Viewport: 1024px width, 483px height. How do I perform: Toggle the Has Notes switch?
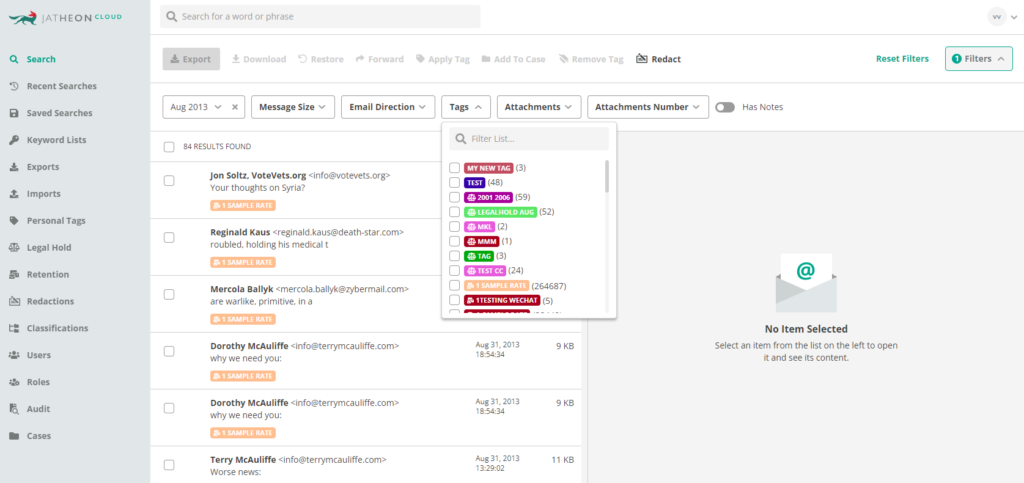tap(724, 107)
